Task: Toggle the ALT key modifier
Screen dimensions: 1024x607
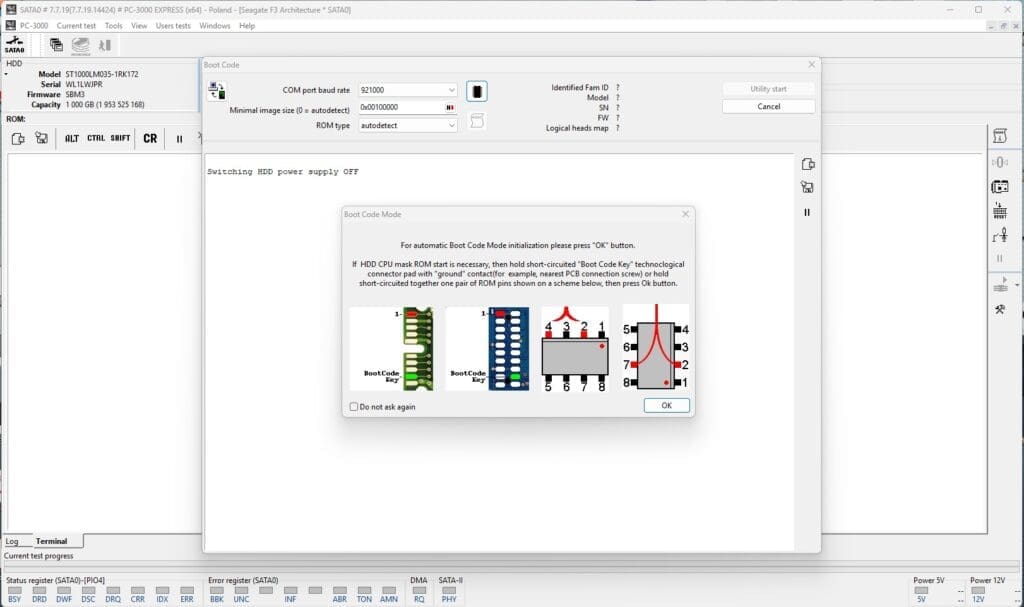Action: point(72,139)
